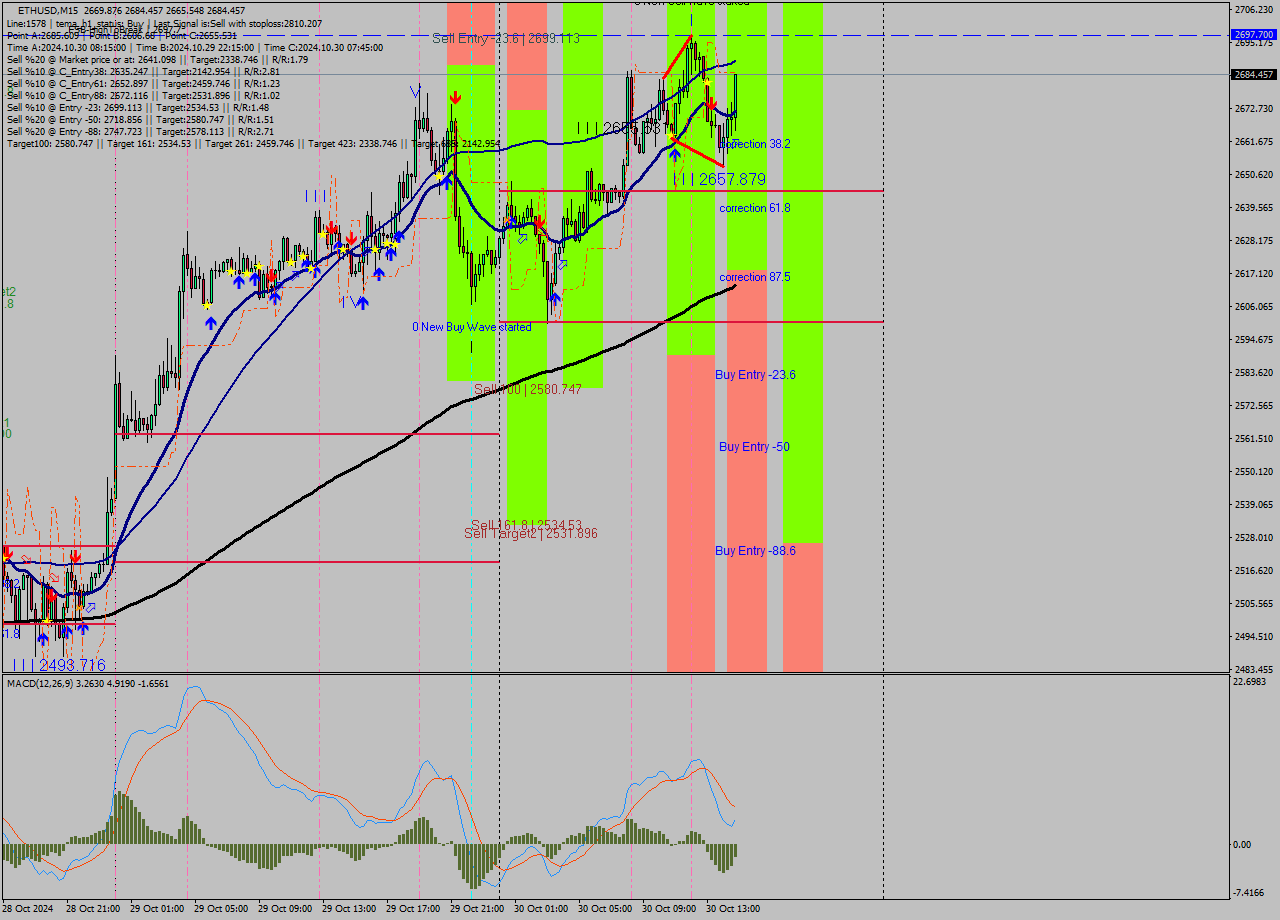Click the 'correction 61.8' level label

pos(755,208)
